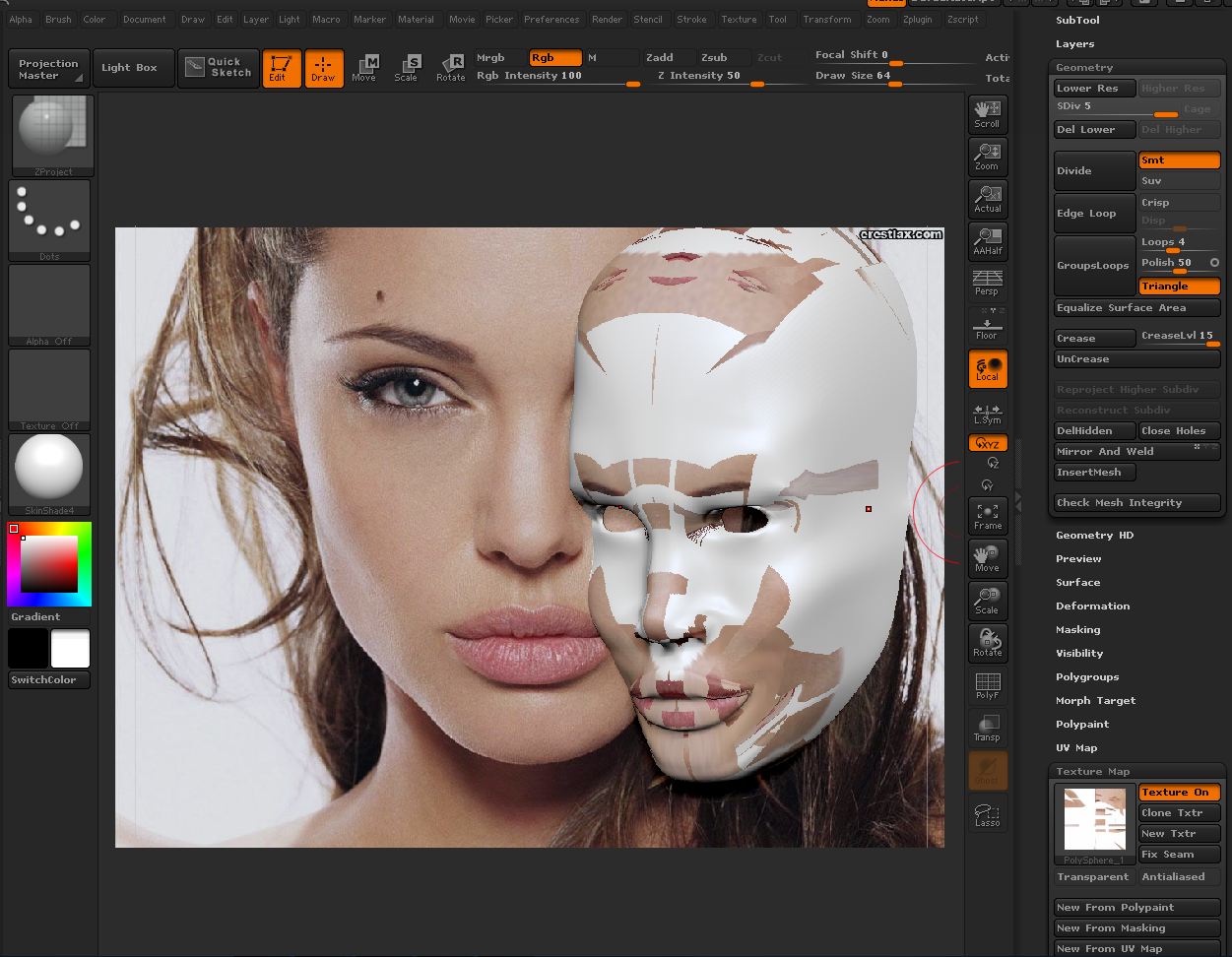The height and width of the screenshot is (957, 1232).
Task: Expand the Deformation section
Action: click(x=1092, y=606)
